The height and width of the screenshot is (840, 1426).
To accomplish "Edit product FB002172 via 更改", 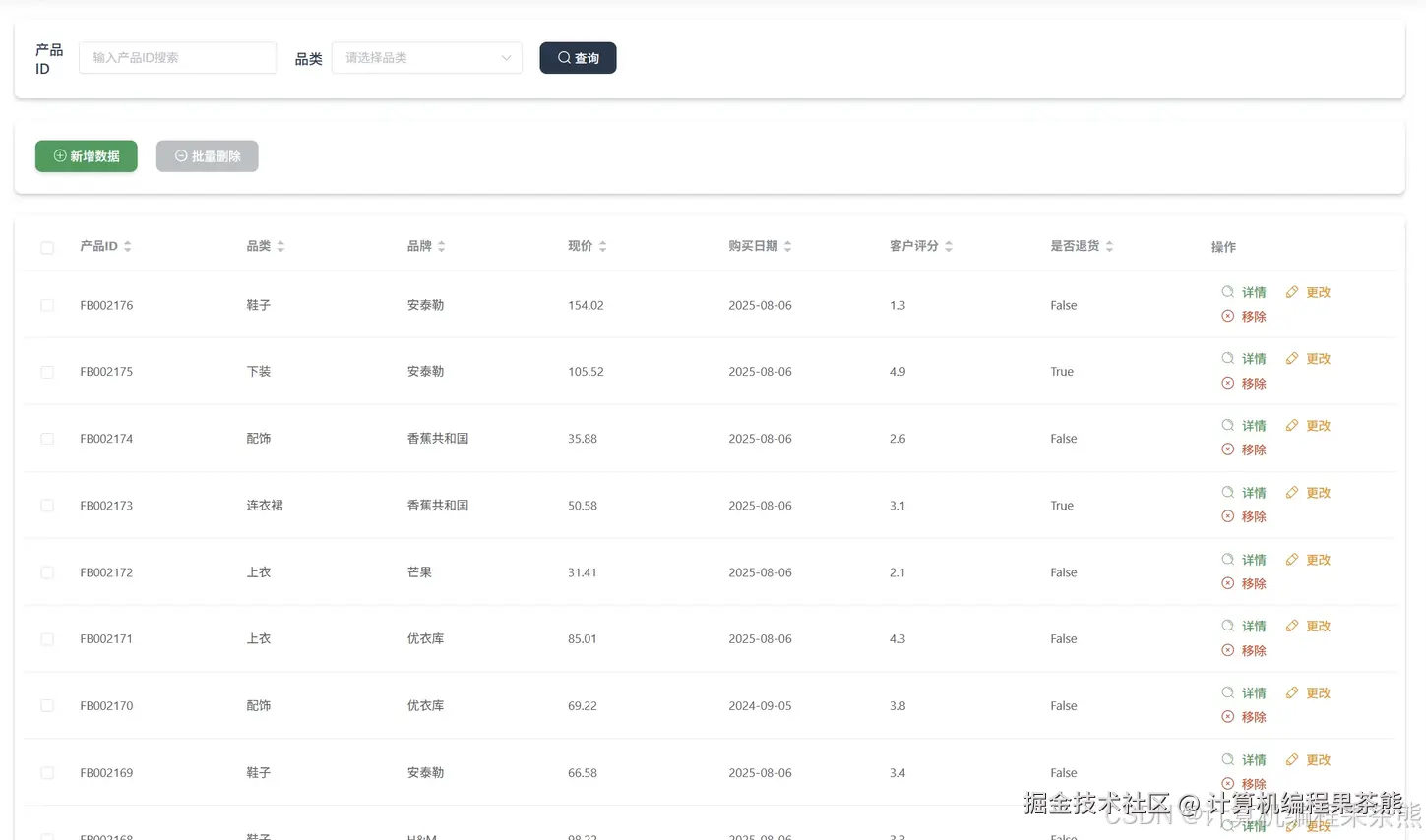I will tap(1308, 560).
